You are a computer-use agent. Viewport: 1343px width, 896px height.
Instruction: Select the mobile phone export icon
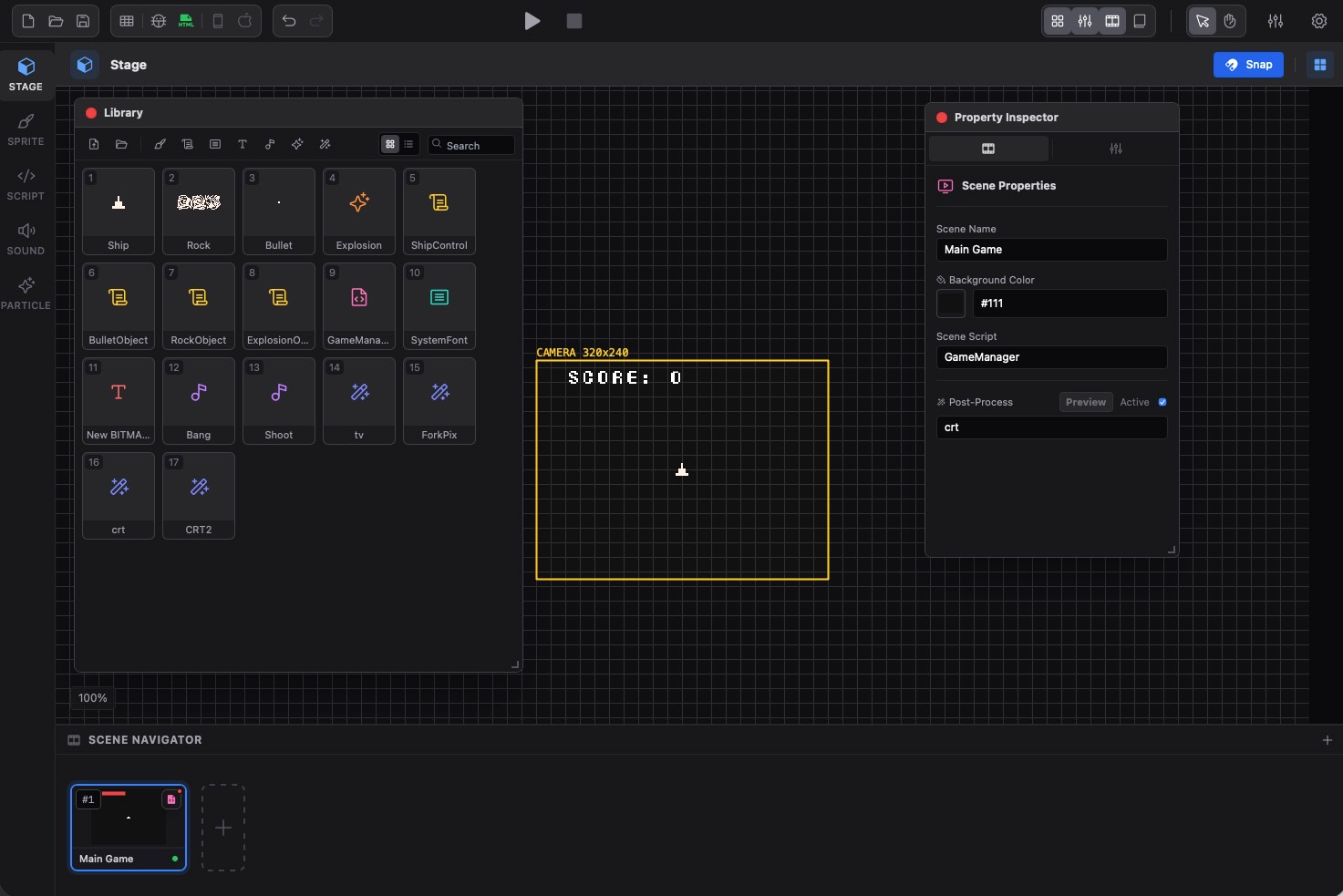(218, 21)
